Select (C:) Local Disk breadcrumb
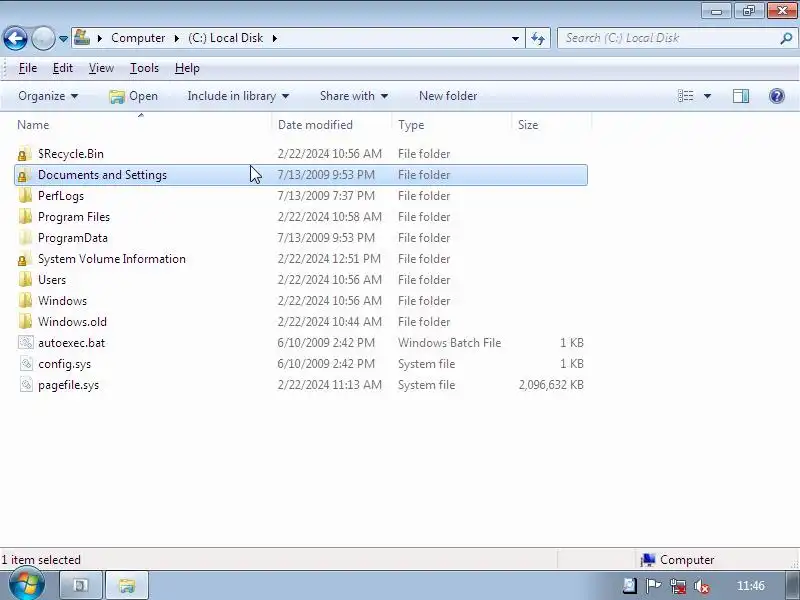Screen dimensions: 800x600 click(226, 38)
